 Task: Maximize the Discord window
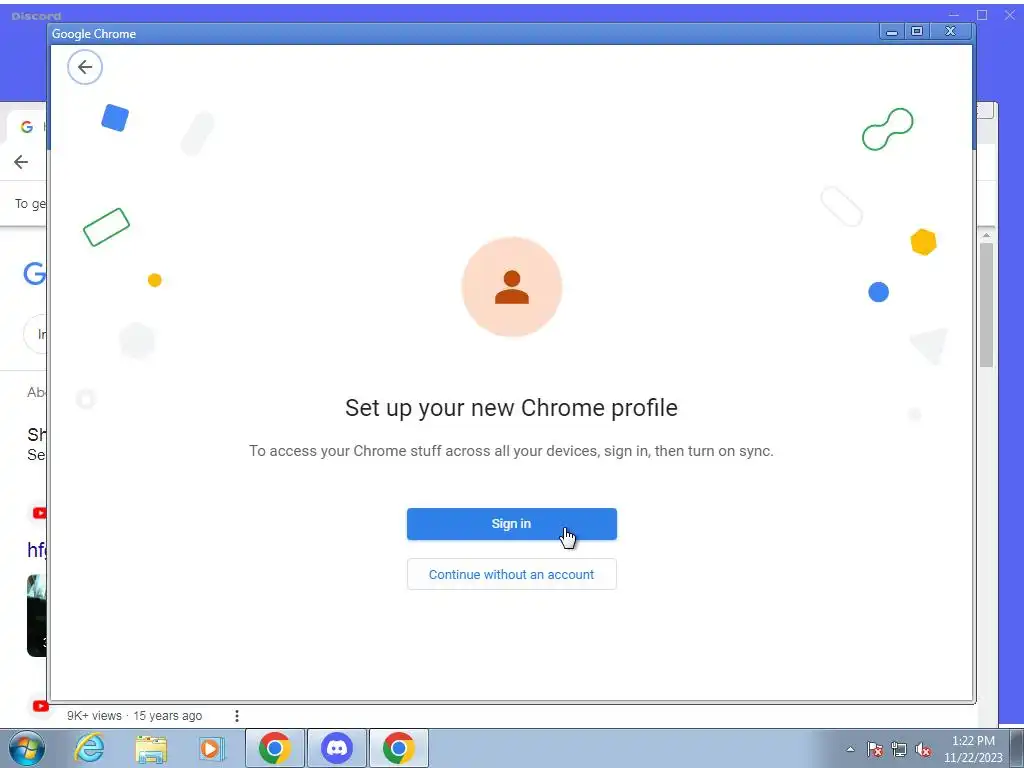982,15
